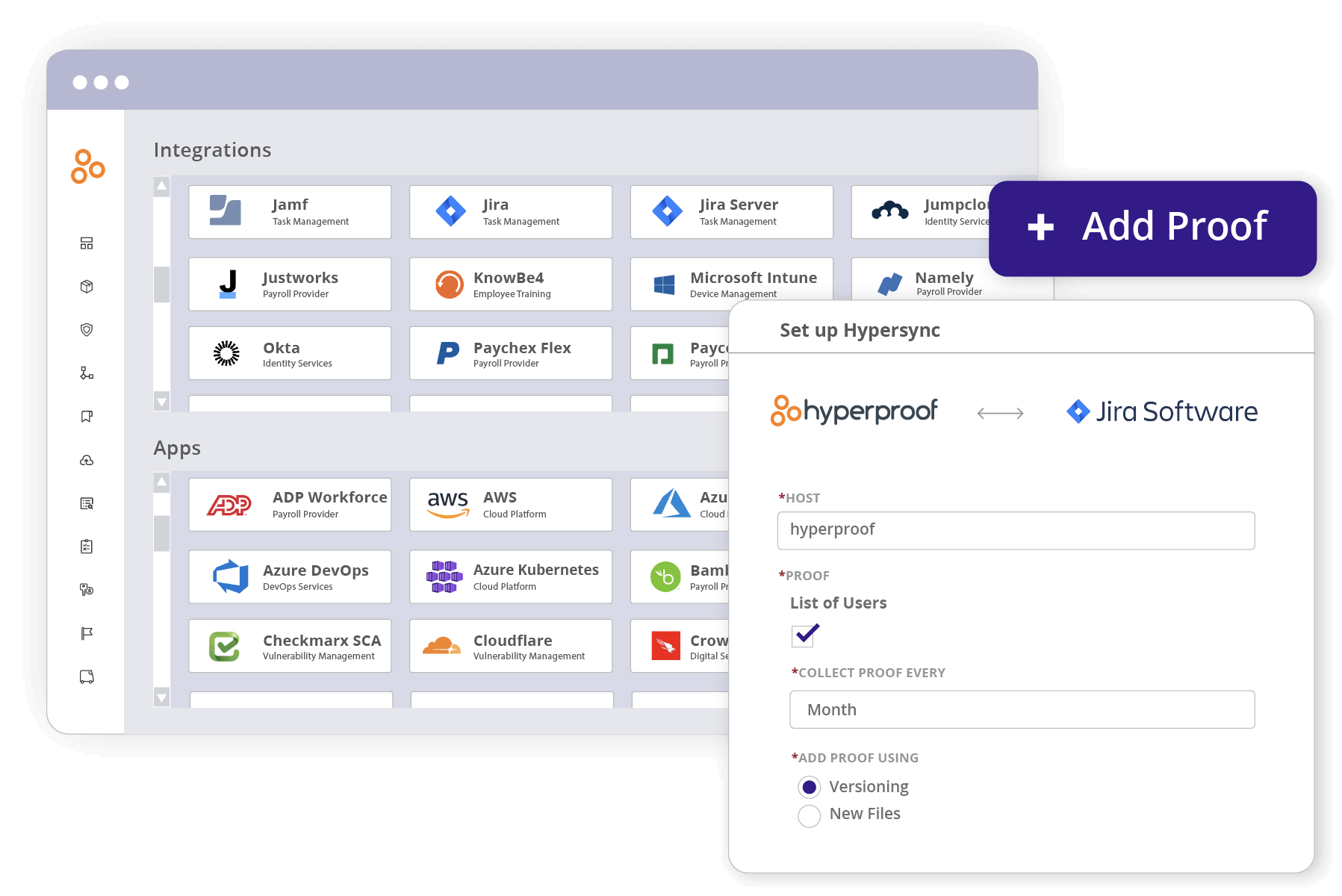Click the Namely blue logo icon
The width and height of the screenshot is (1342, 896).
[890, 284]
